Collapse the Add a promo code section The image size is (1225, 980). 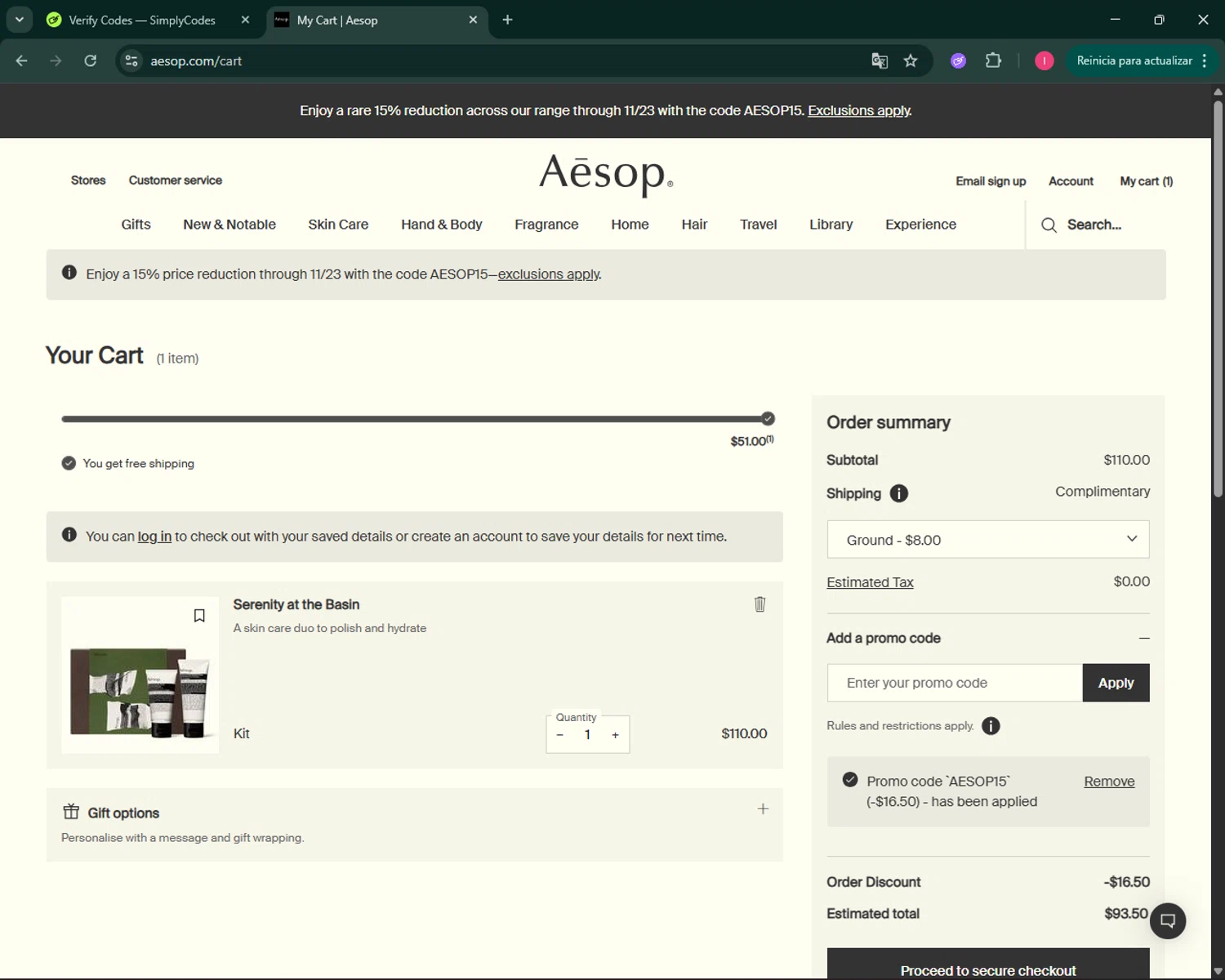point(1143,638)
